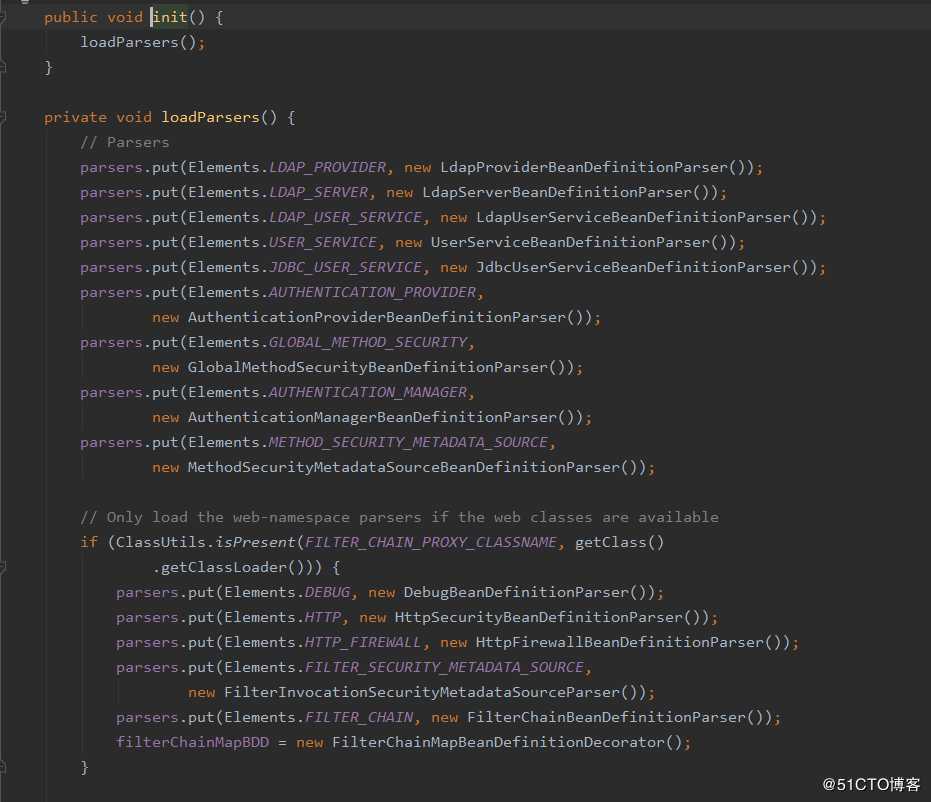This screenshot has width=931, height=802.
Task: Click UserServiceBeanDefinitionParser class name
Action: (x=570, y=242)
